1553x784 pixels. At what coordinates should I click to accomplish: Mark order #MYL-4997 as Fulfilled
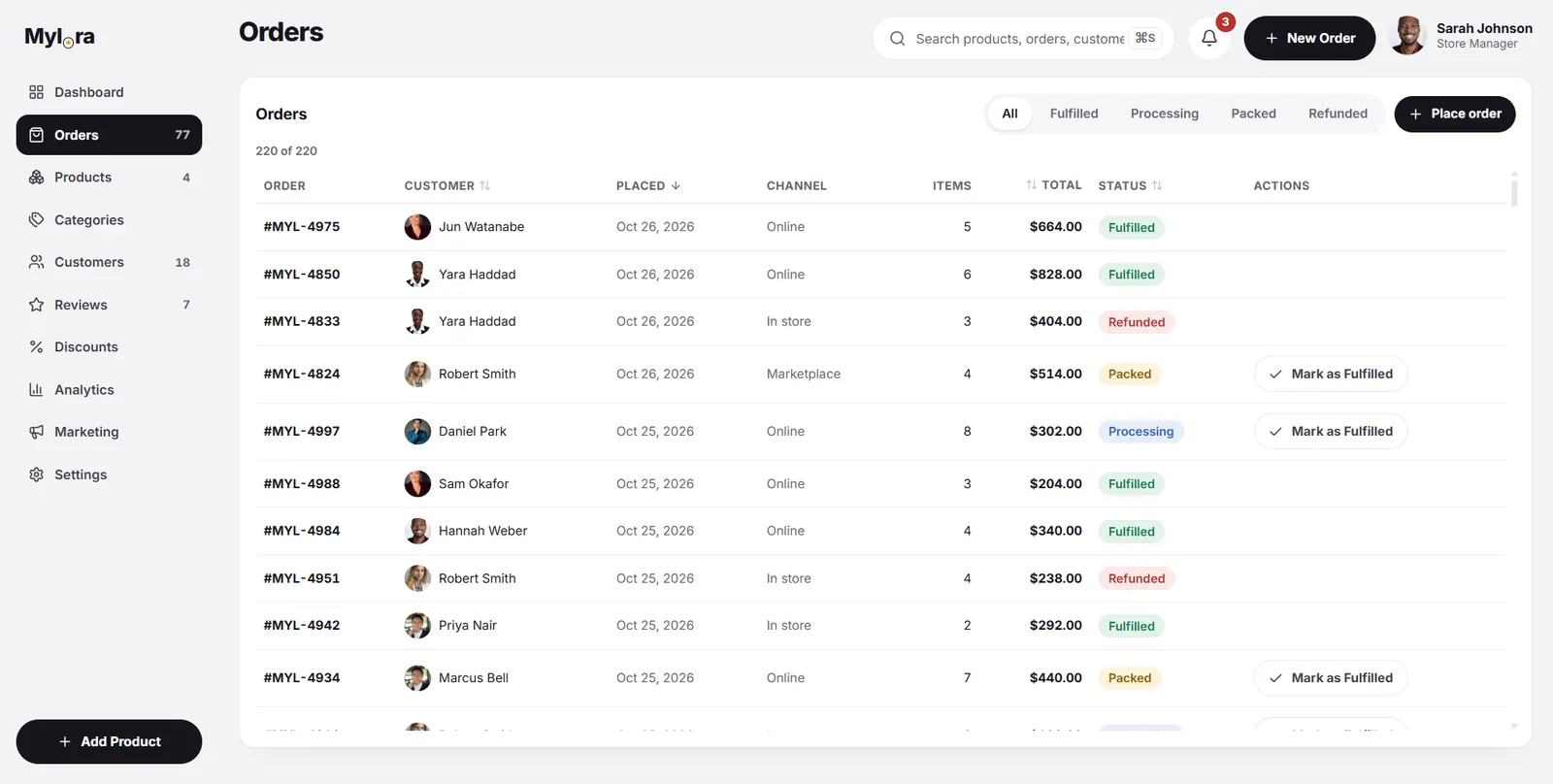[1331, 431]
